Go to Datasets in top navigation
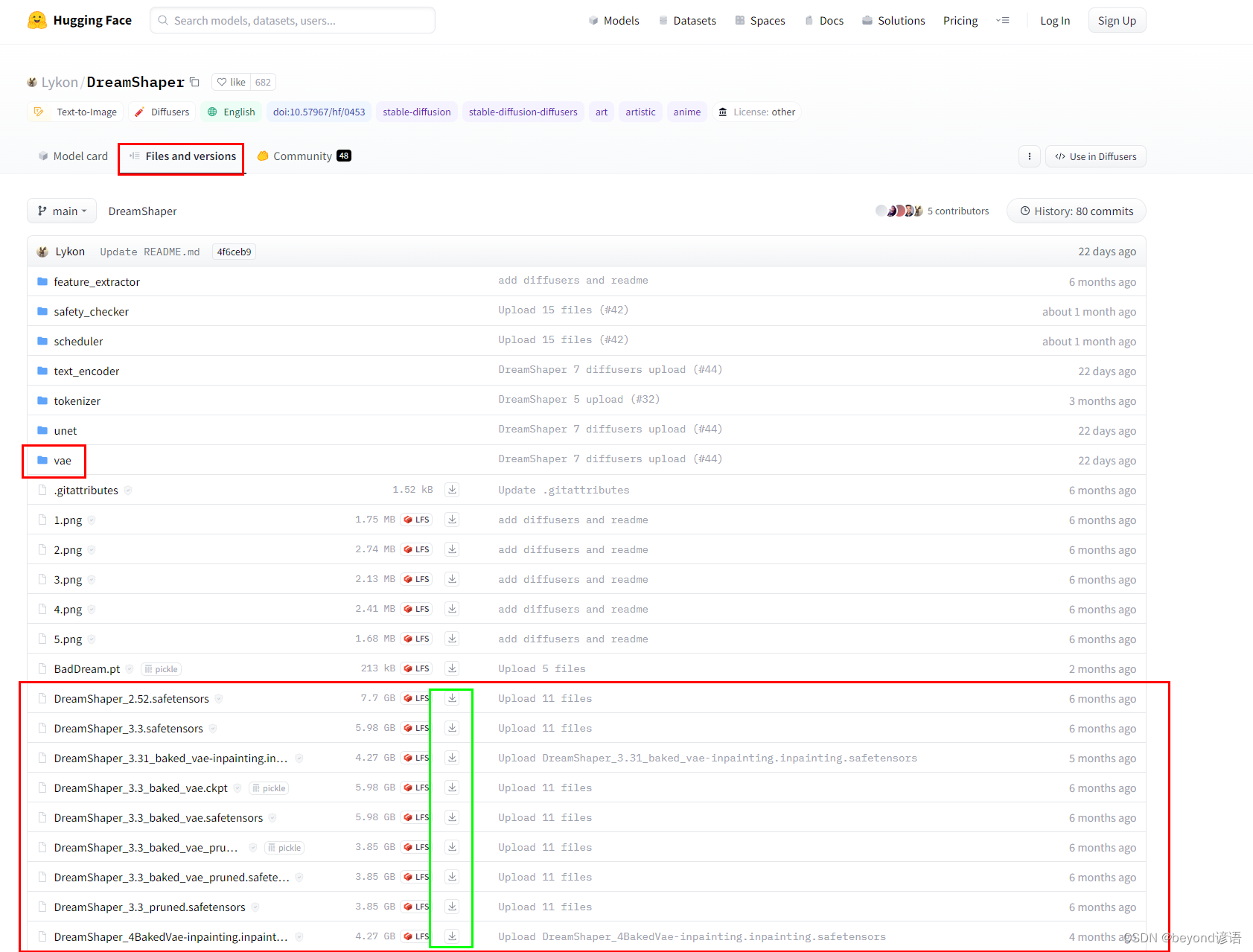The width and height of the screenshot is (1253, 952). click(687, 20)
